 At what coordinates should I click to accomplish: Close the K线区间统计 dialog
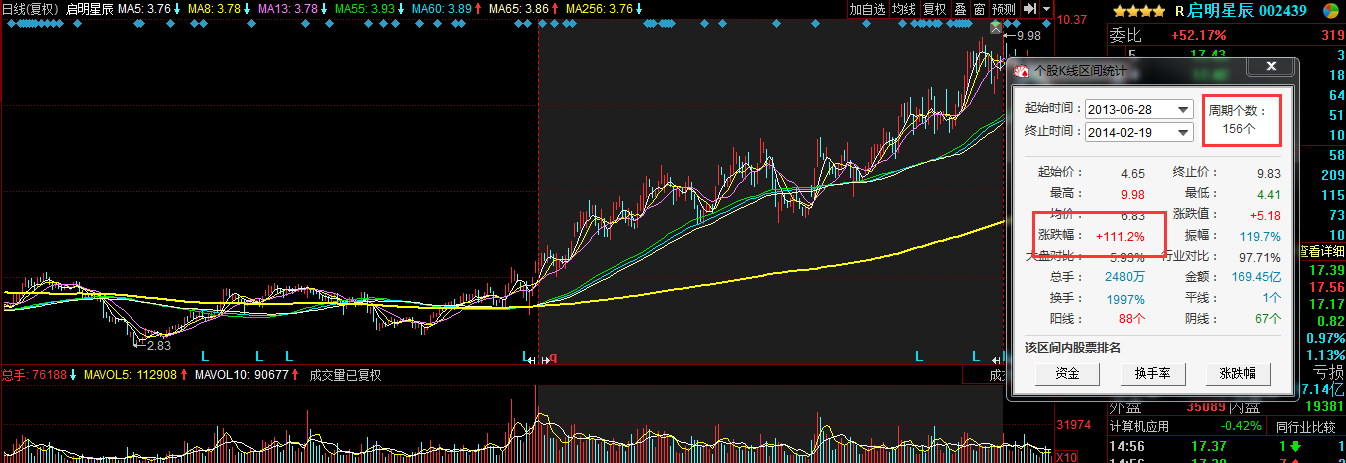[1271, 66]
